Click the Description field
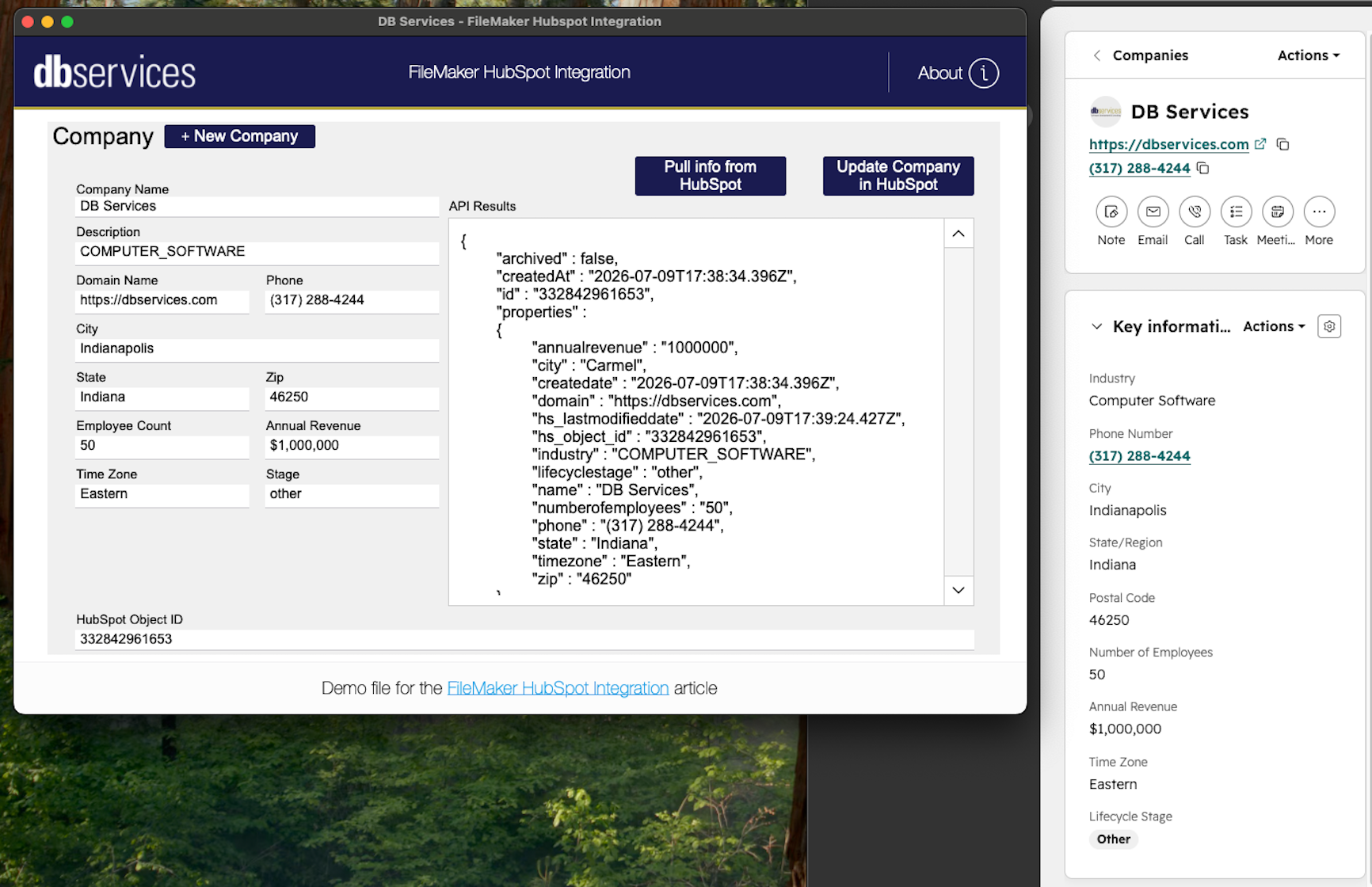This screenshot has height=887, width=1372. point(257,252)
